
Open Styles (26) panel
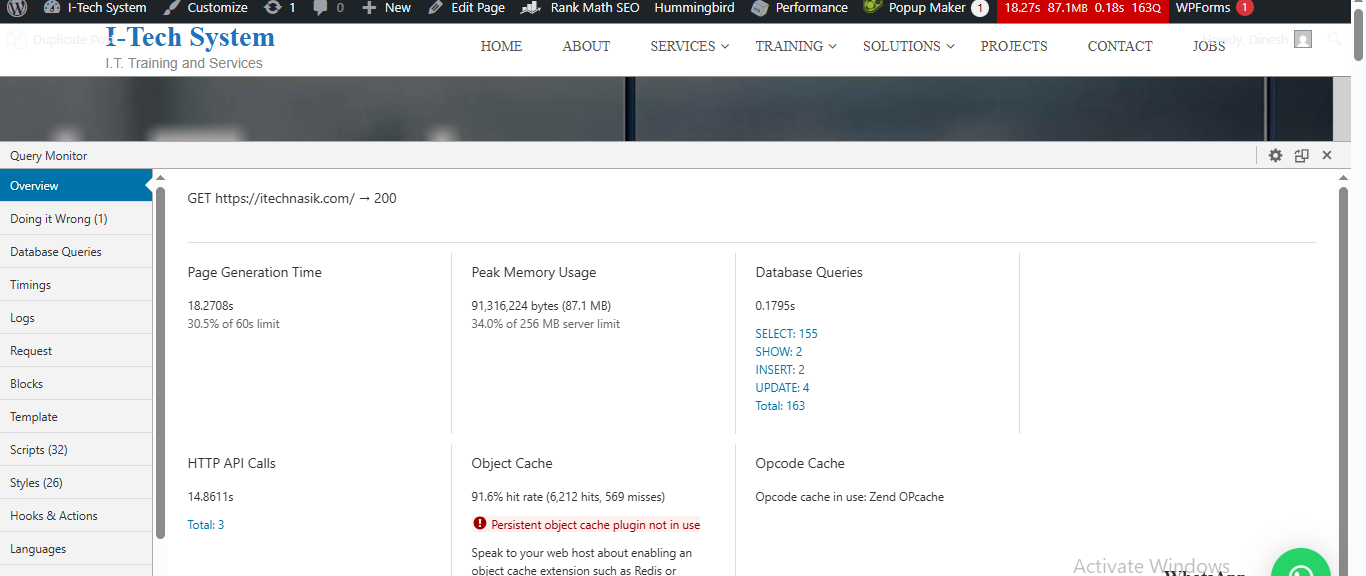point(76,482)
